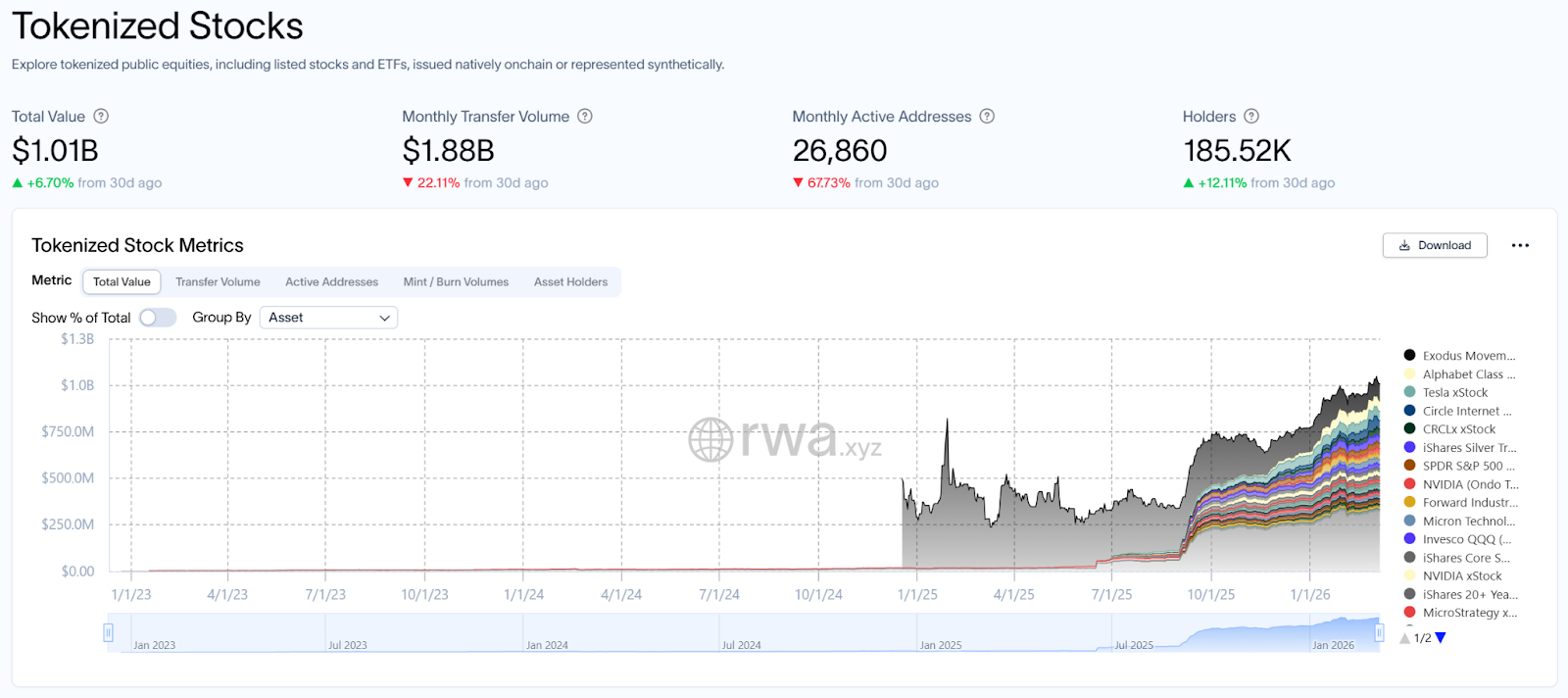This screenshot has height=698, width=1568.
Task: Click the Monthly Transfer Volume help icon
Action: [585, 116]
